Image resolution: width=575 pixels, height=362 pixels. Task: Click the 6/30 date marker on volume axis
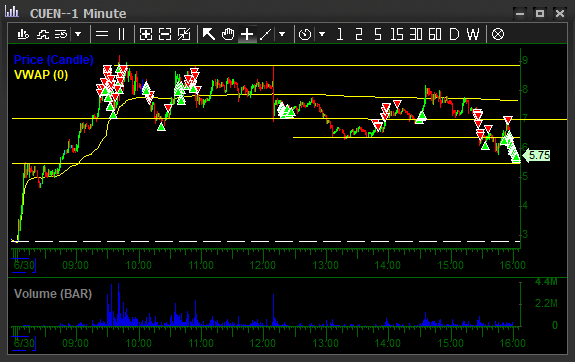tap(24, 343)
